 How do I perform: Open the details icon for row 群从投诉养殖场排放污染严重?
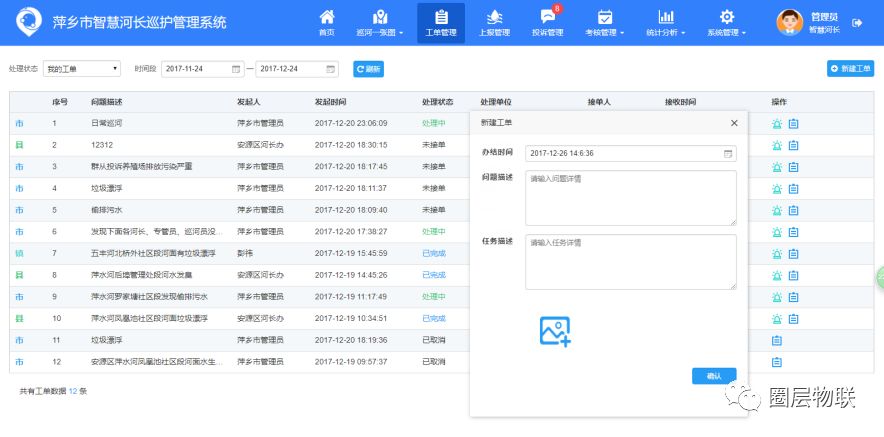[793, 167]
